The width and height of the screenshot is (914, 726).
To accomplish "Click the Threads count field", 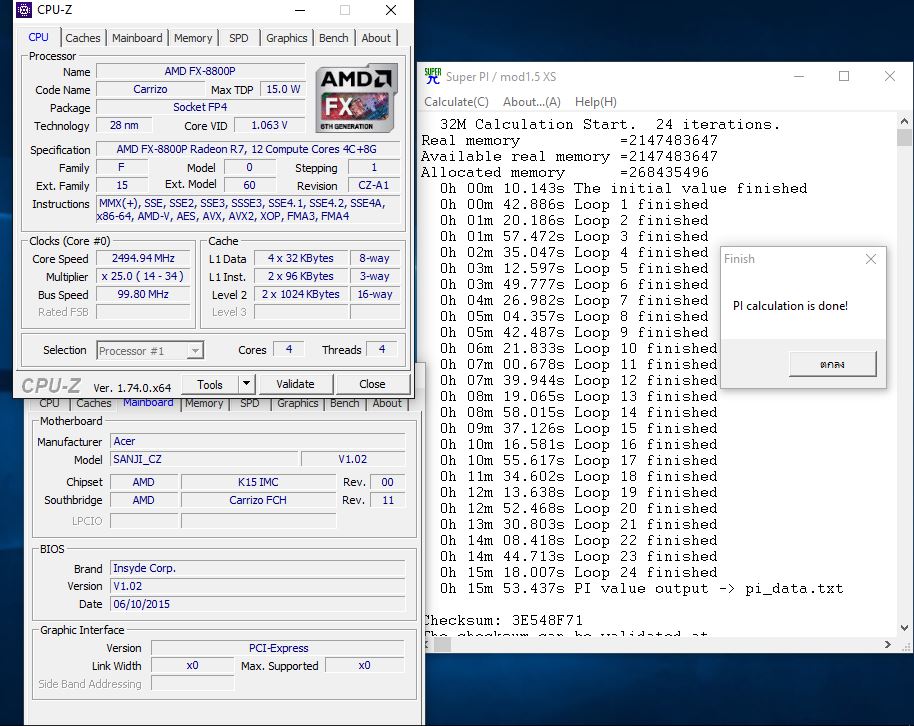I will point(382,349).
